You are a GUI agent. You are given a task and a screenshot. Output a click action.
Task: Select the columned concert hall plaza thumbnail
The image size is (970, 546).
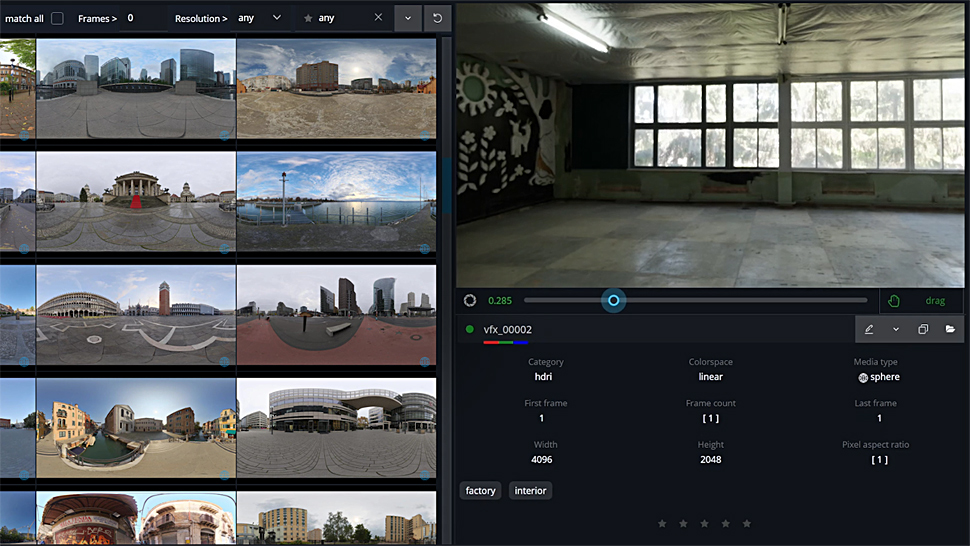136,202
